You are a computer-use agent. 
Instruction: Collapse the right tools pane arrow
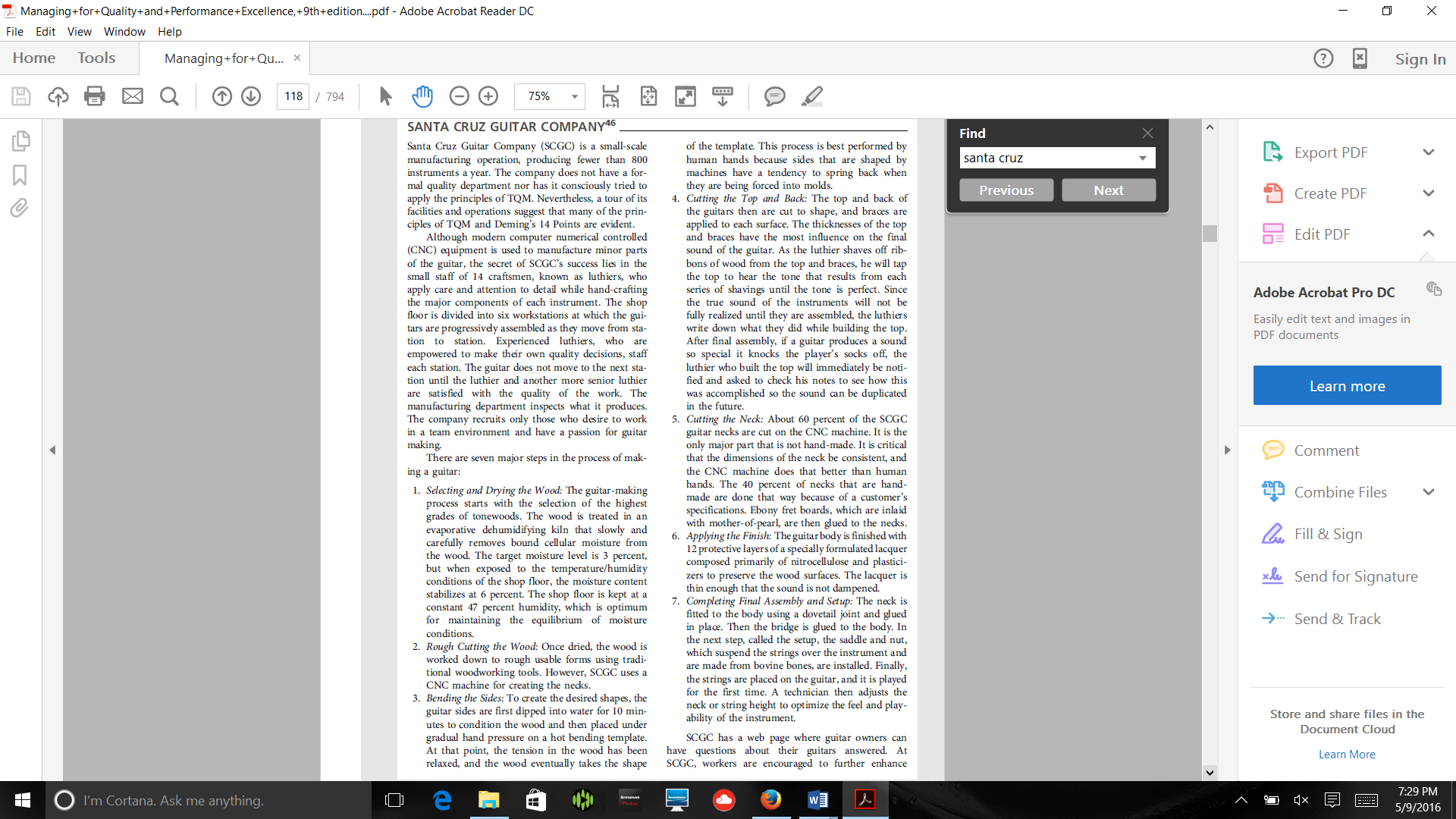point(1227,450)
